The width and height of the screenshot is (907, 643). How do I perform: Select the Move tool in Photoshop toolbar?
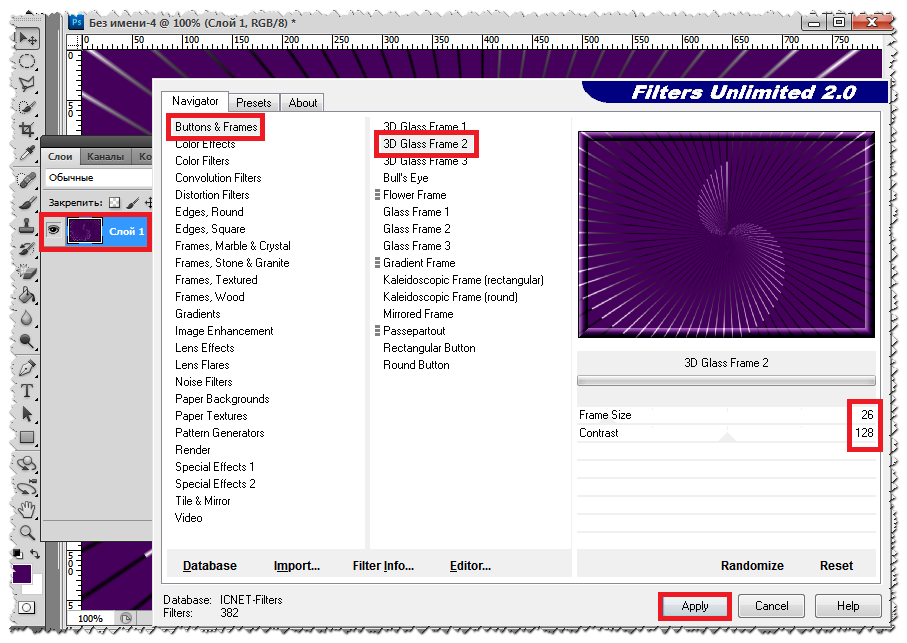tap(27, 39)
